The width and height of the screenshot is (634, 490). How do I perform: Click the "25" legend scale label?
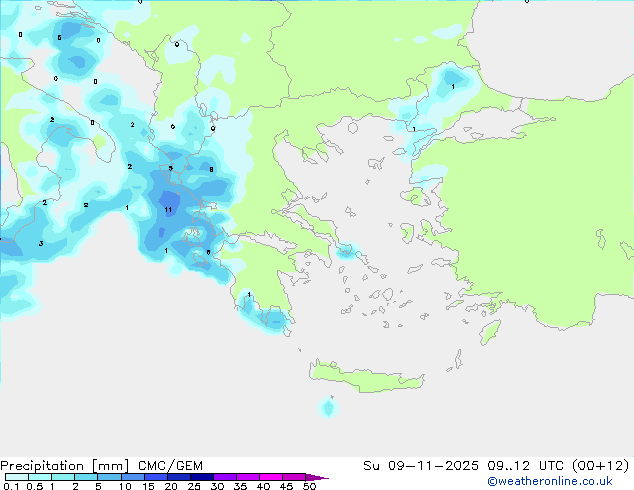click(194, 486)
